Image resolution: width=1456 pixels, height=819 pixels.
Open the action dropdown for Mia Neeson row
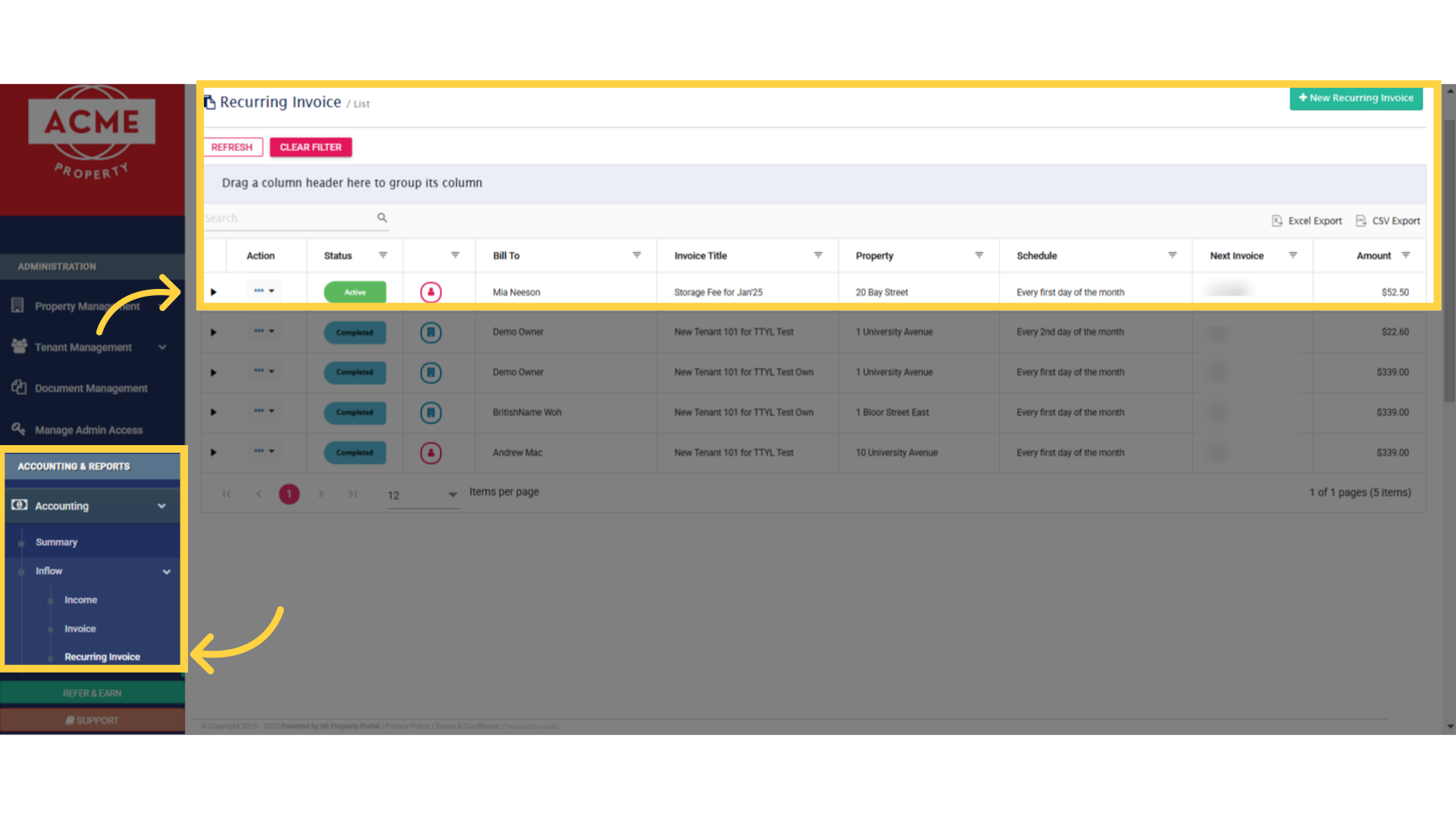(264, 291)
